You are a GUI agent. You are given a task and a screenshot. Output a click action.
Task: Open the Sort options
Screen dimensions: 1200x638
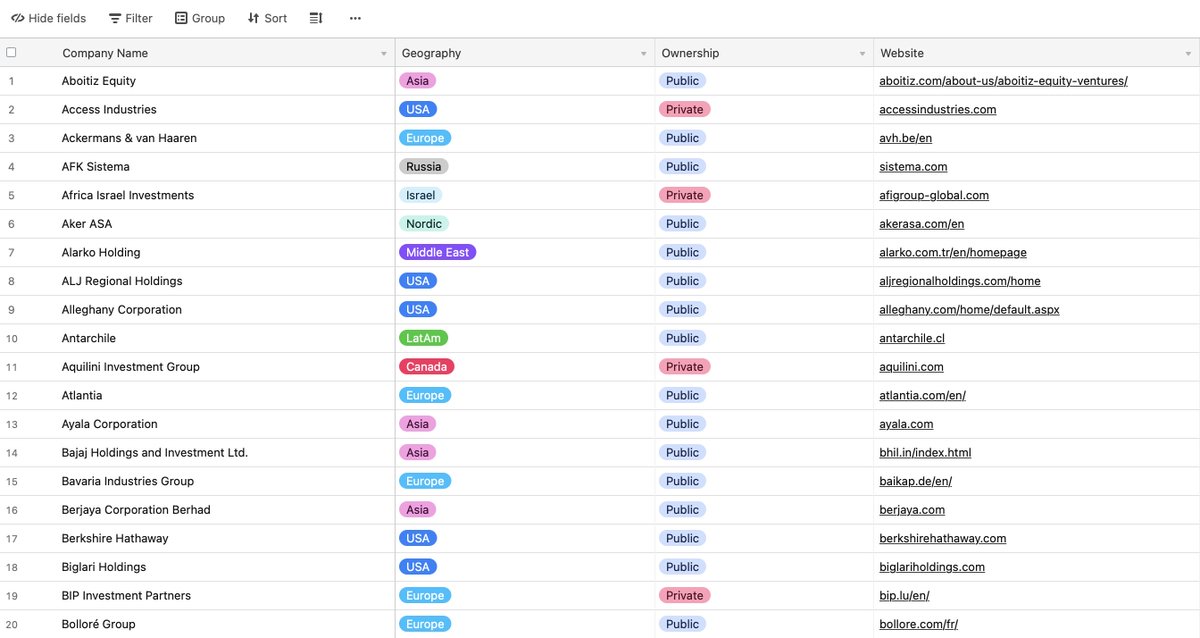point(267,18)
